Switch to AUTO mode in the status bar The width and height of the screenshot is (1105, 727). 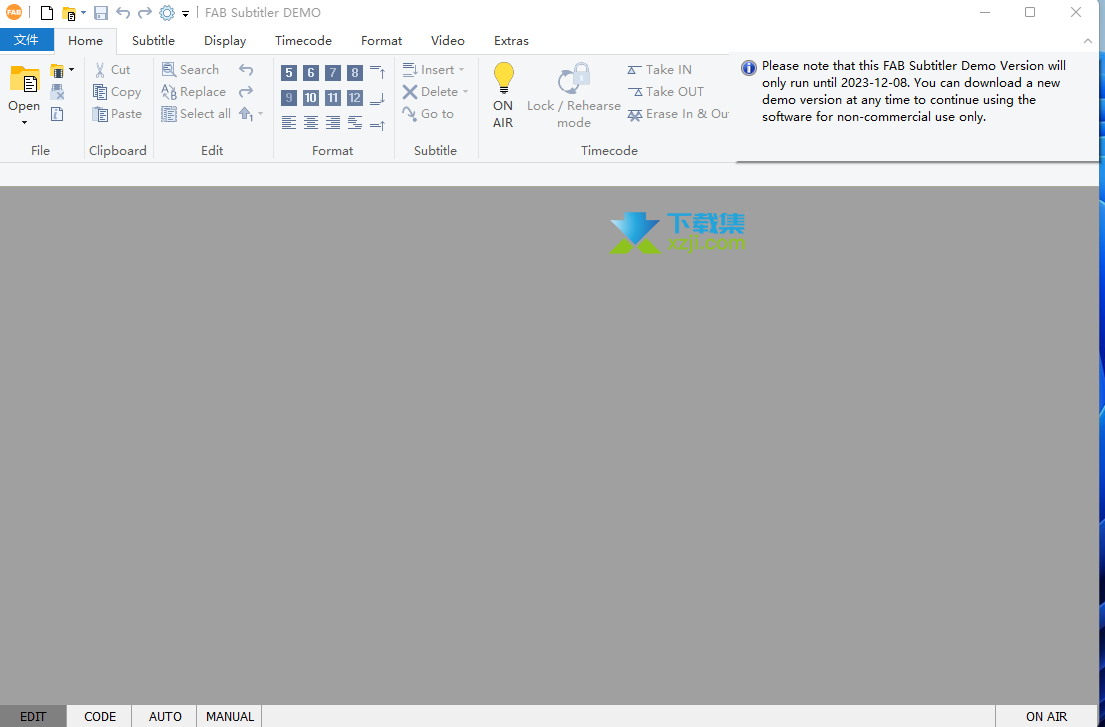[165, 716]
